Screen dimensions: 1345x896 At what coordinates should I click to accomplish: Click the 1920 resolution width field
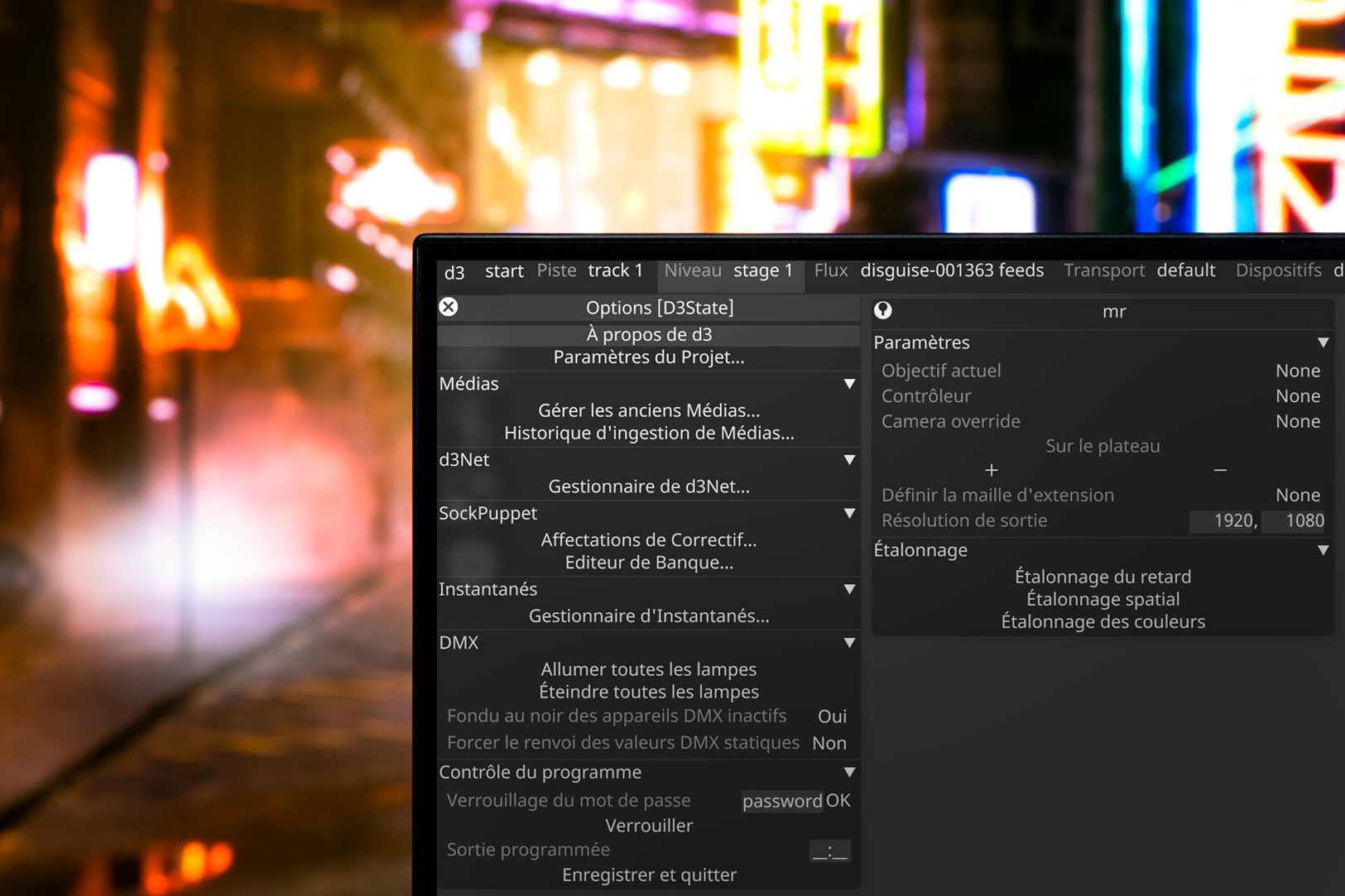coord(1224,521)
